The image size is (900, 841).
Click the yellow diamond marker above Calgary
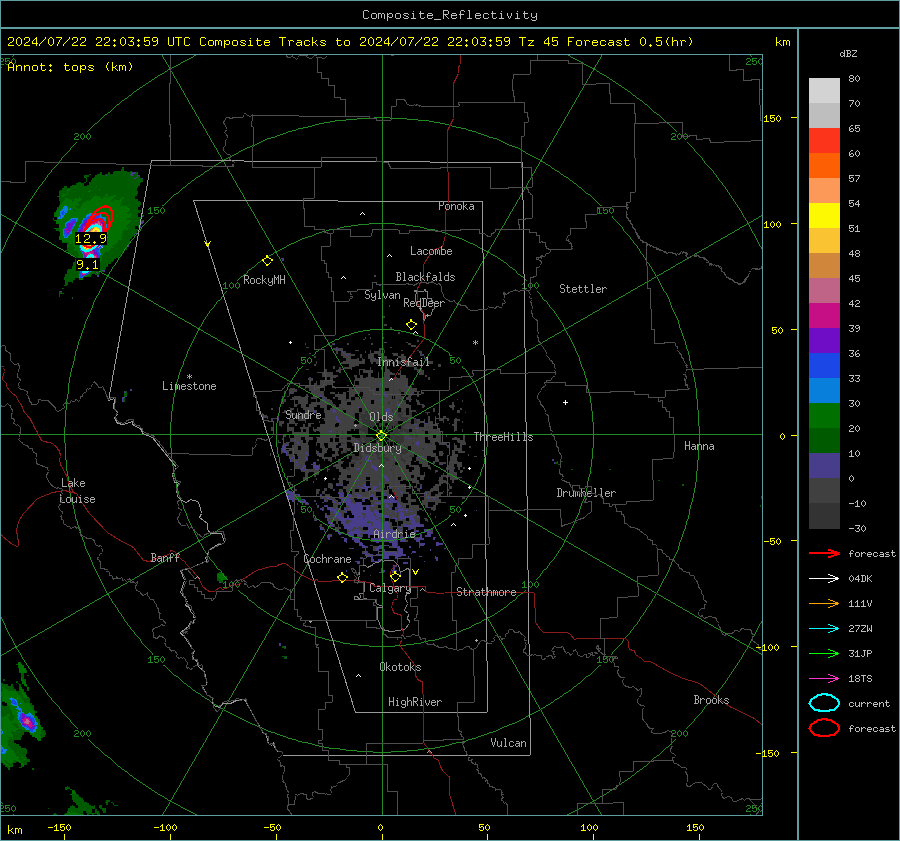tap(395, 576)
